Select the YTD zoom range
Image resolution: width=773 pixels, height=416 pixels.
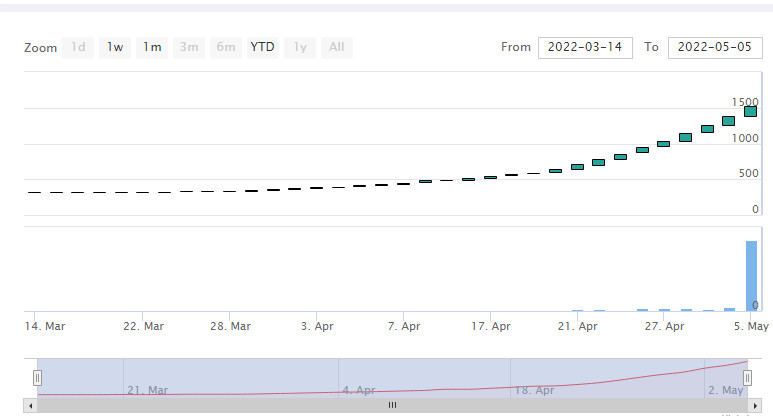point(262,47)
